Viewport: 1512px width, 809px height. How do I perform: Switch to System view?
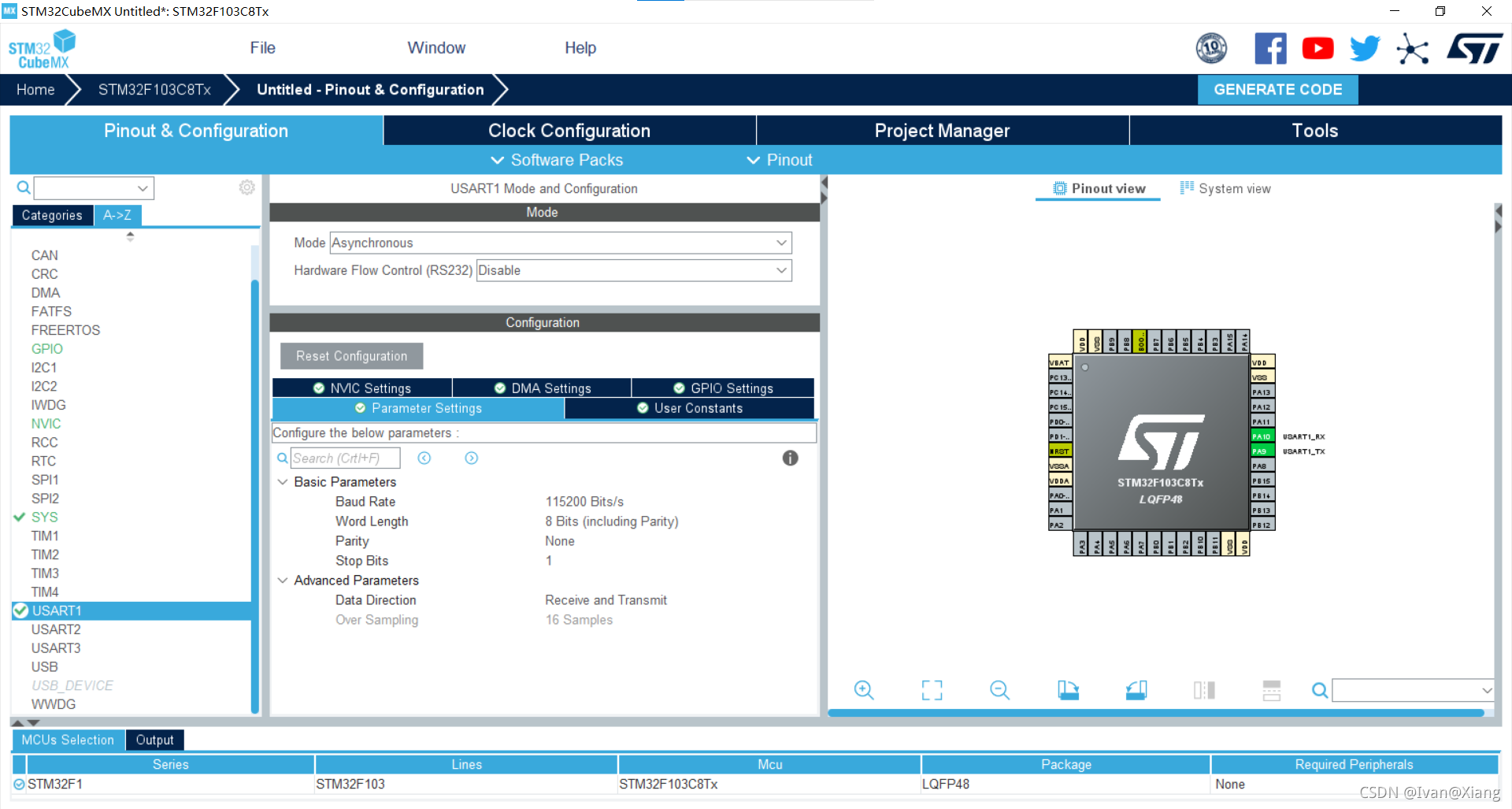coord(1225,188)
